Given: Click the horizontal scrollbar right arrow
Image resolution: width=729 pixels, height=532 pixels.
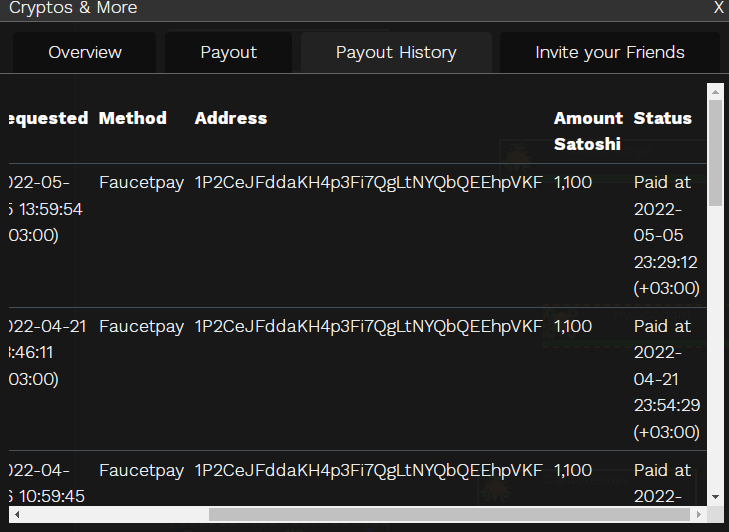Looking at the screenshot, I should click(x=698, y=514).
